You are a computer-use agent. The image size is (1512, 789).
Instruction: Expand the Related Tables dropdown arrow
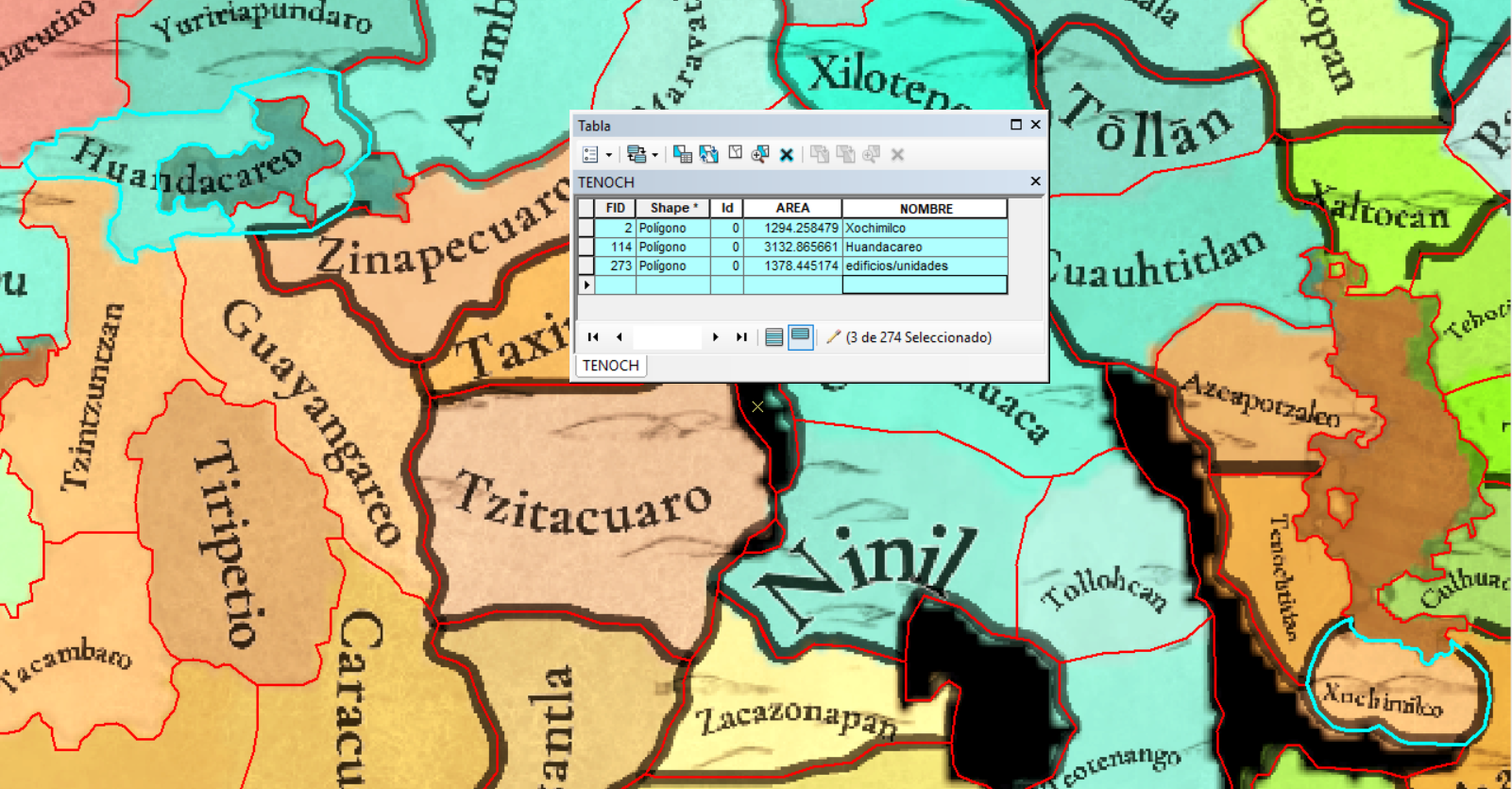pos(654,155)
